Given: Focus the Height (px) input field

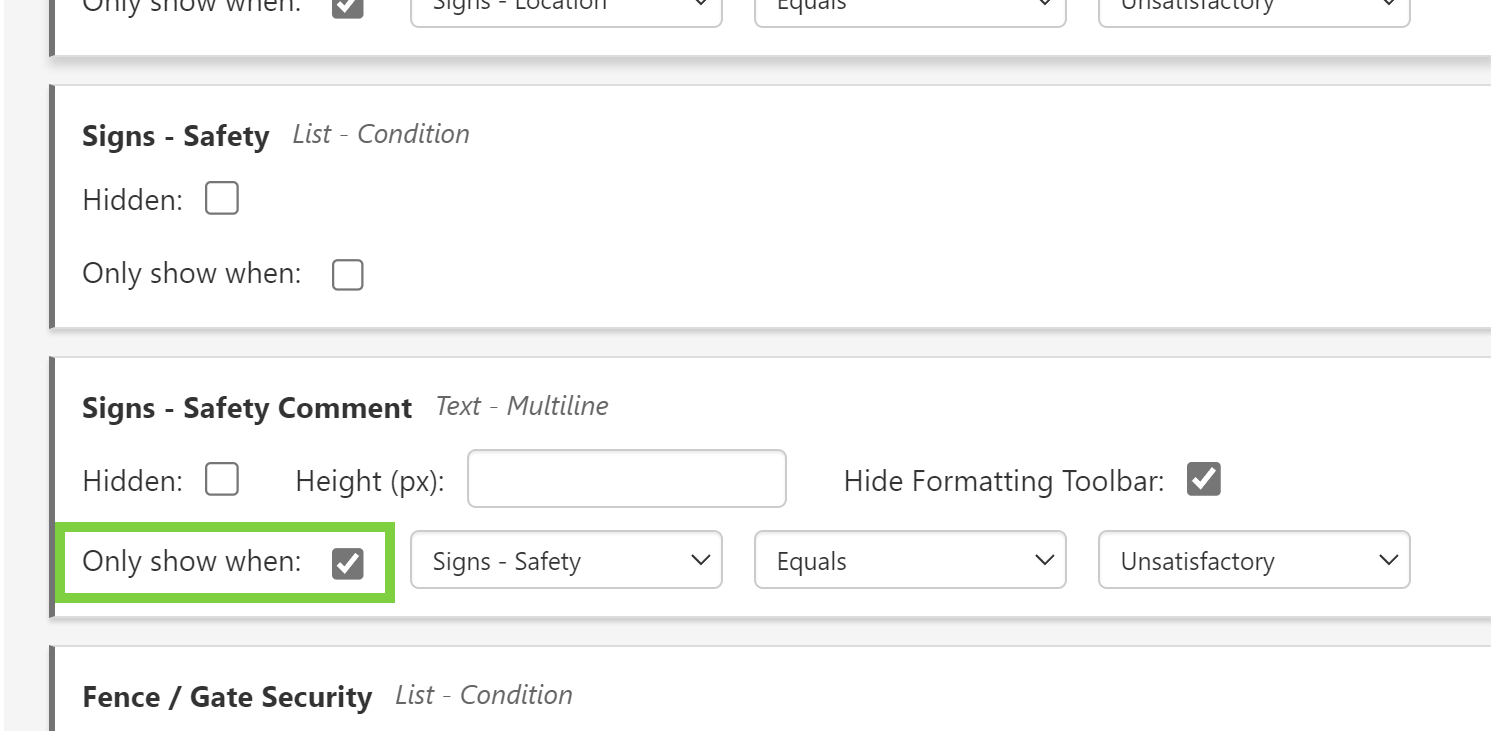Looking at the screenshot, I should point(627,480).
